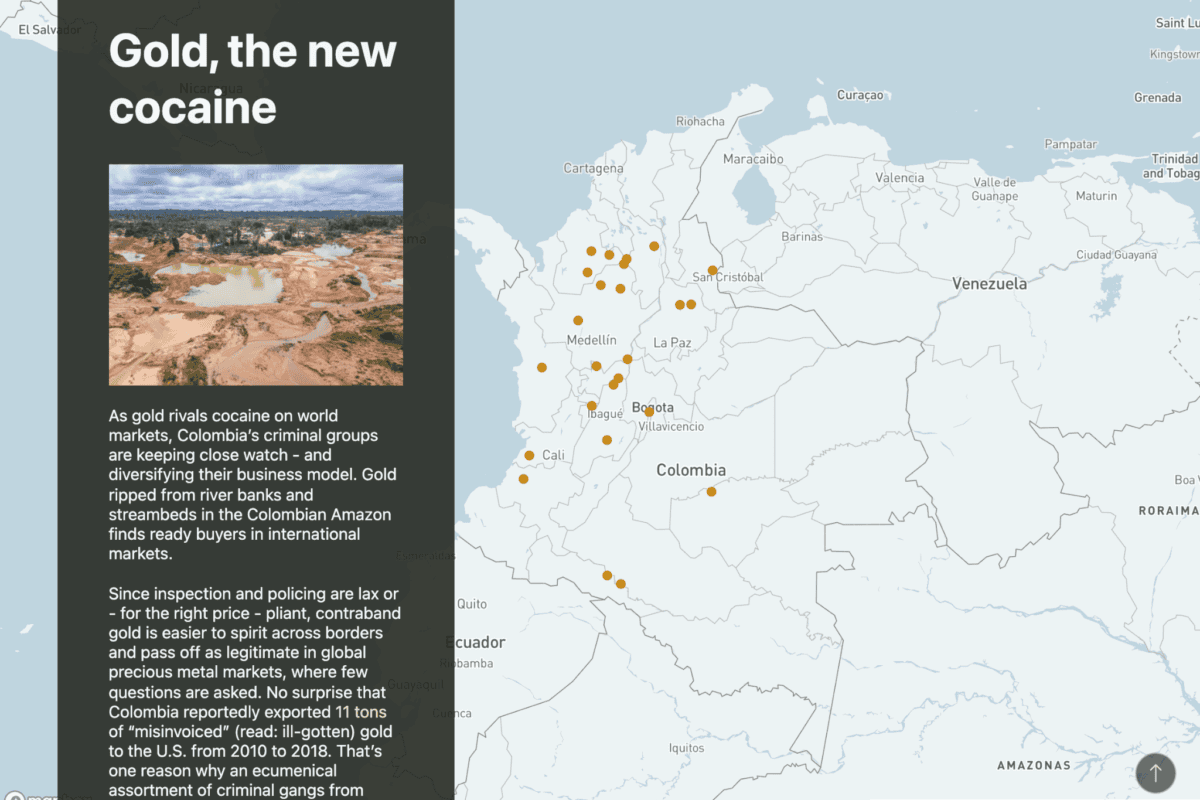Click the Valencia map label

pyautogui.click(x=900, y=177)
